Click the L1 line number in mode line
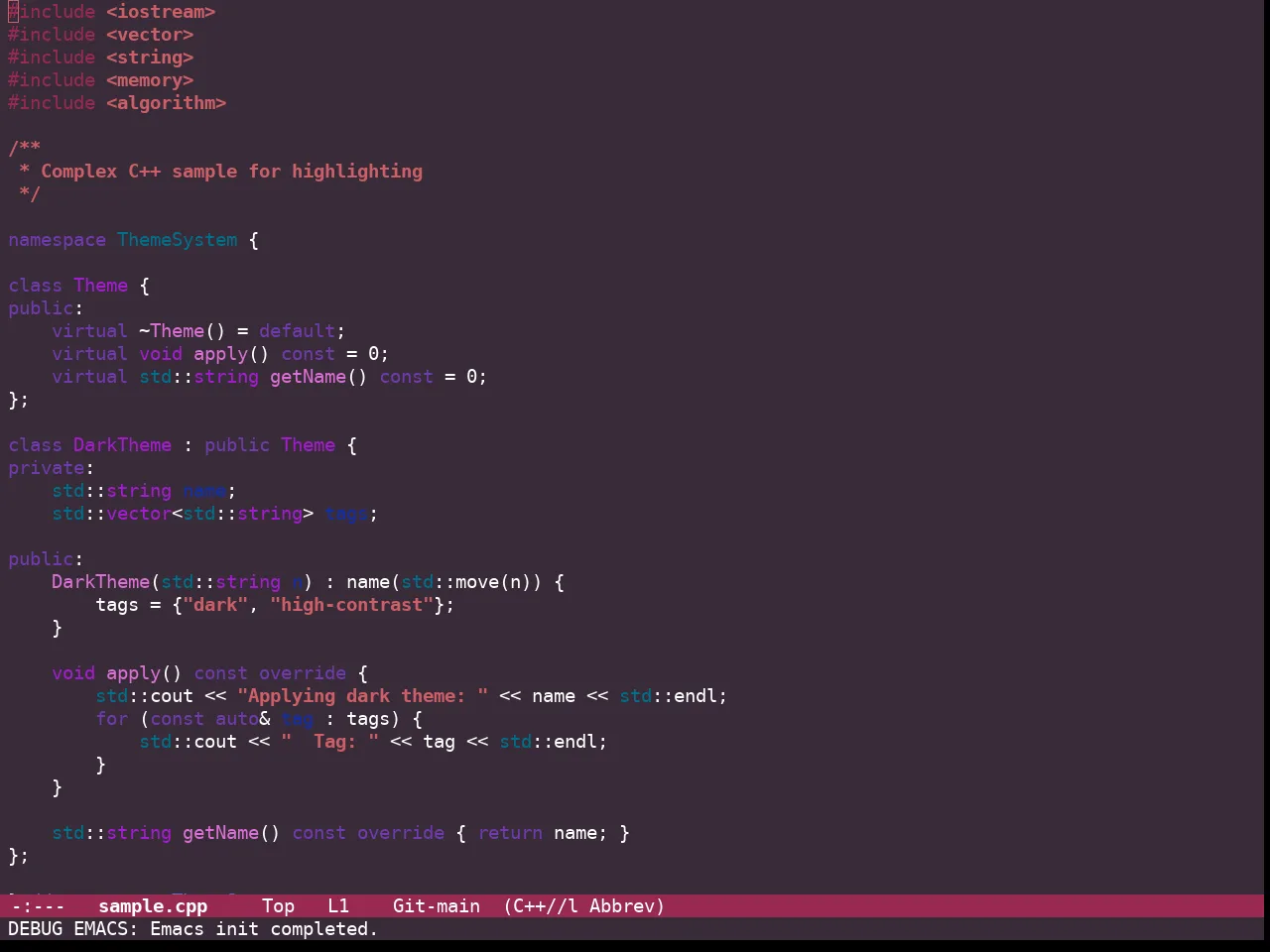 (338, 906)
